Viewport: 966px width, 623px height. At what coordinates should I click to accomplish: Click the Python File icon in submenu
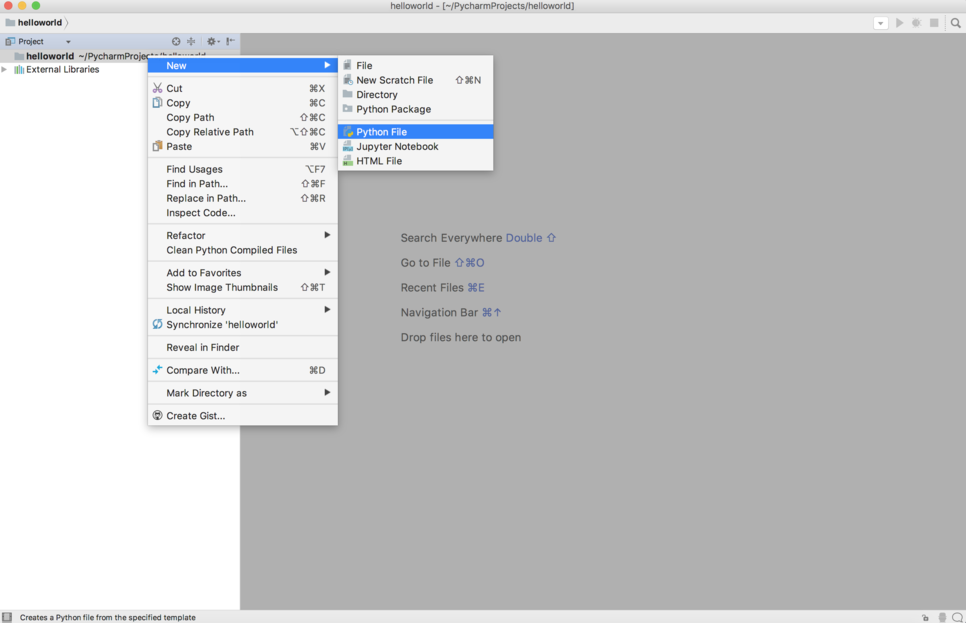(x=348, y=132)
